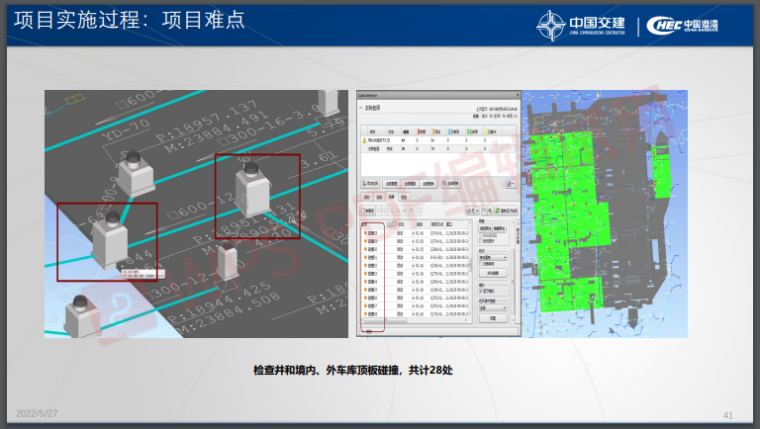
Task: Click the yellow warning icon in test list
Action: click(x=363, y=140)
